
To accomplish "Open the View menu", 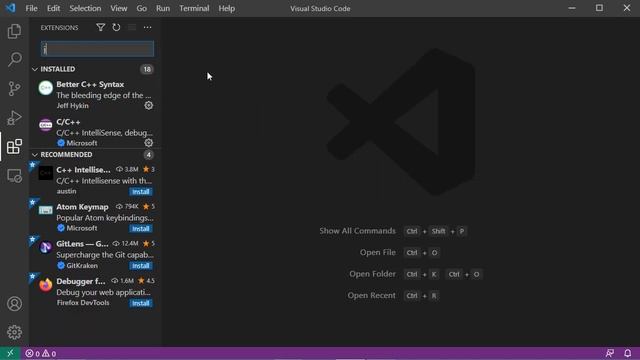I will 118,8.
